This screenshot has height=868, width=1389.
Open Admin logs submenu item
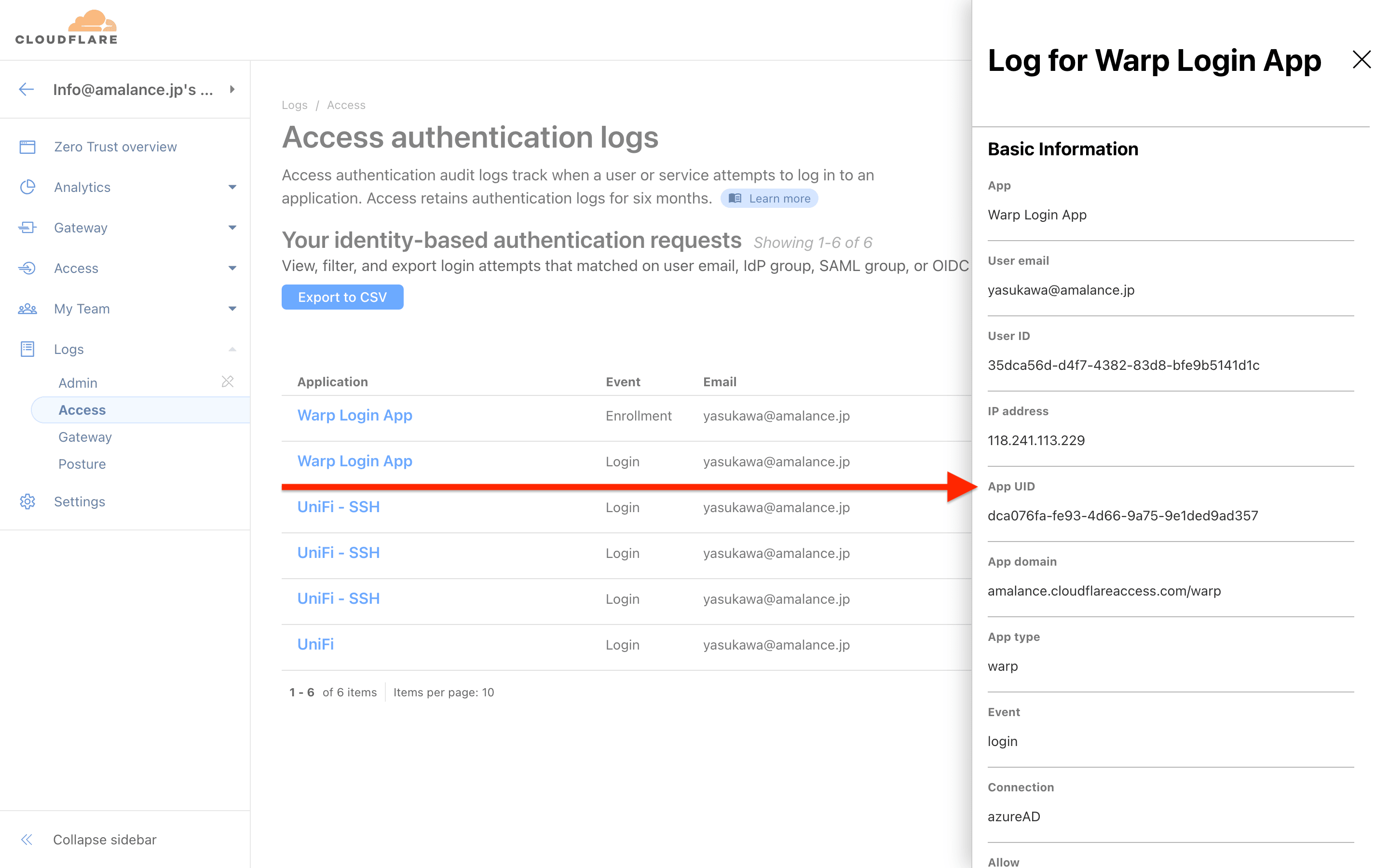[x=78, y=383]
